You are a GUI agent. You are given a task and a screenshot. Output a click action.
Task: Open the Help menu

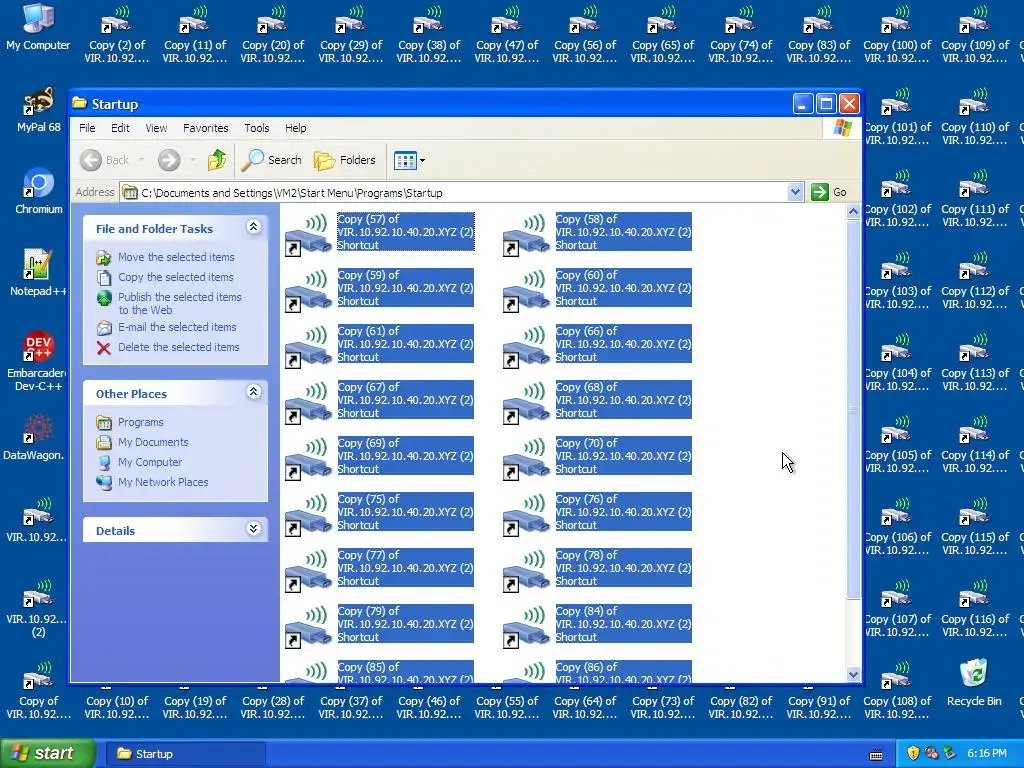tap(295, 128)
